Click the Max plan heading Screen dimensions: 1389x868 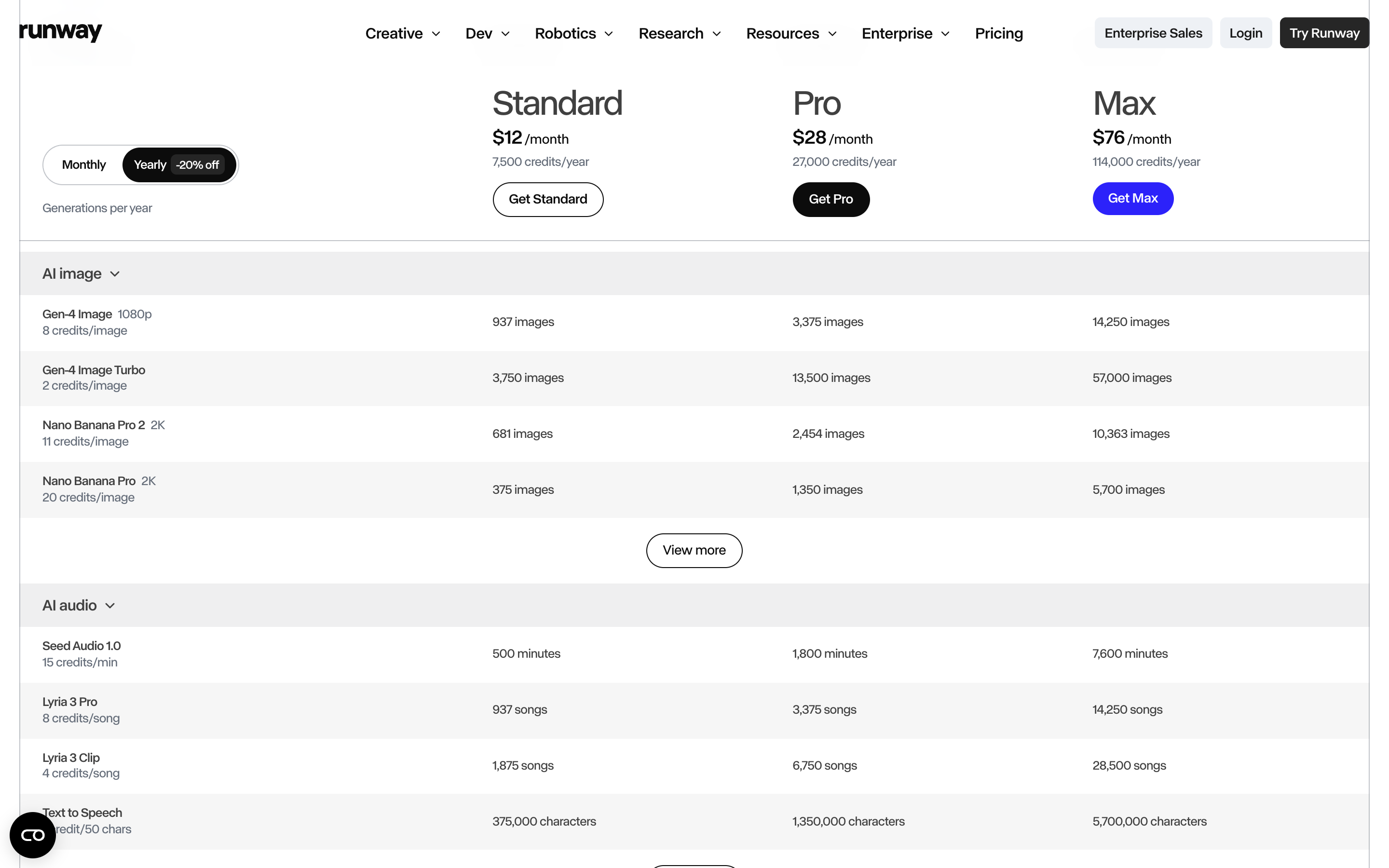pos(1124,103)
